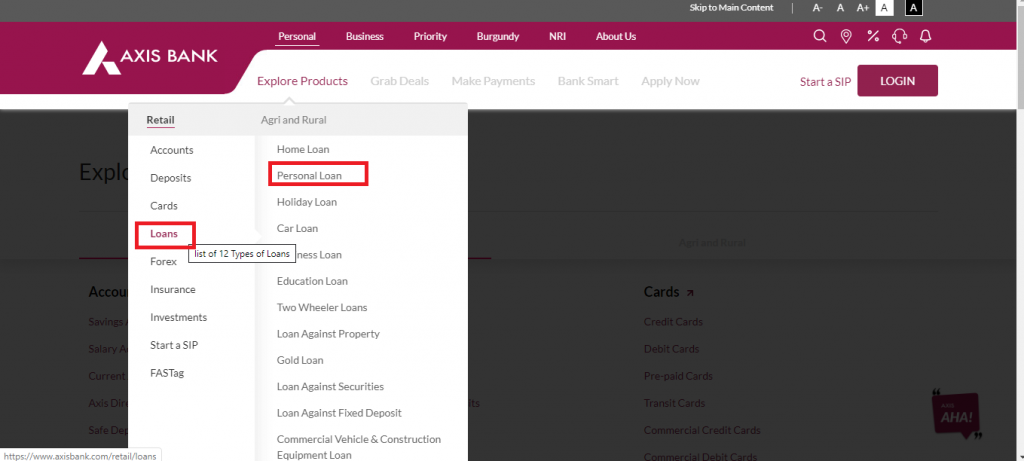
Task: Click the percent rates icon
Action: tap(872, 37)
